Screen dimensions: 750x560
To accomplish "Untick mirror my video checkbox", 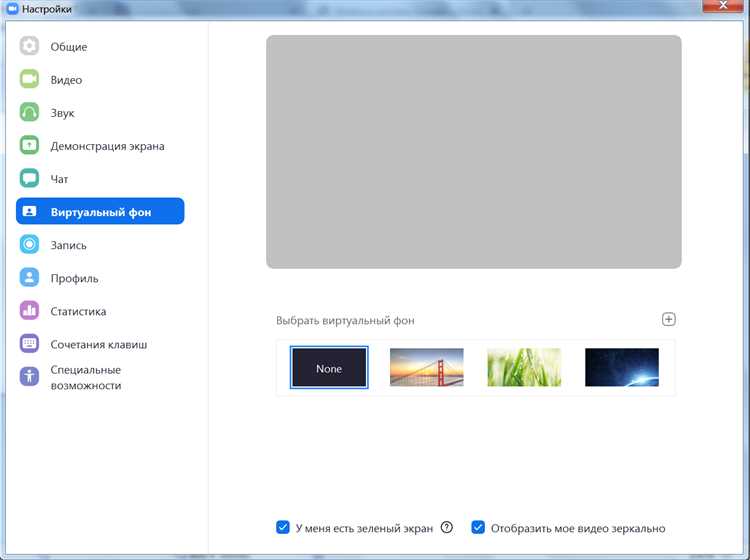I will coord(478,527).
